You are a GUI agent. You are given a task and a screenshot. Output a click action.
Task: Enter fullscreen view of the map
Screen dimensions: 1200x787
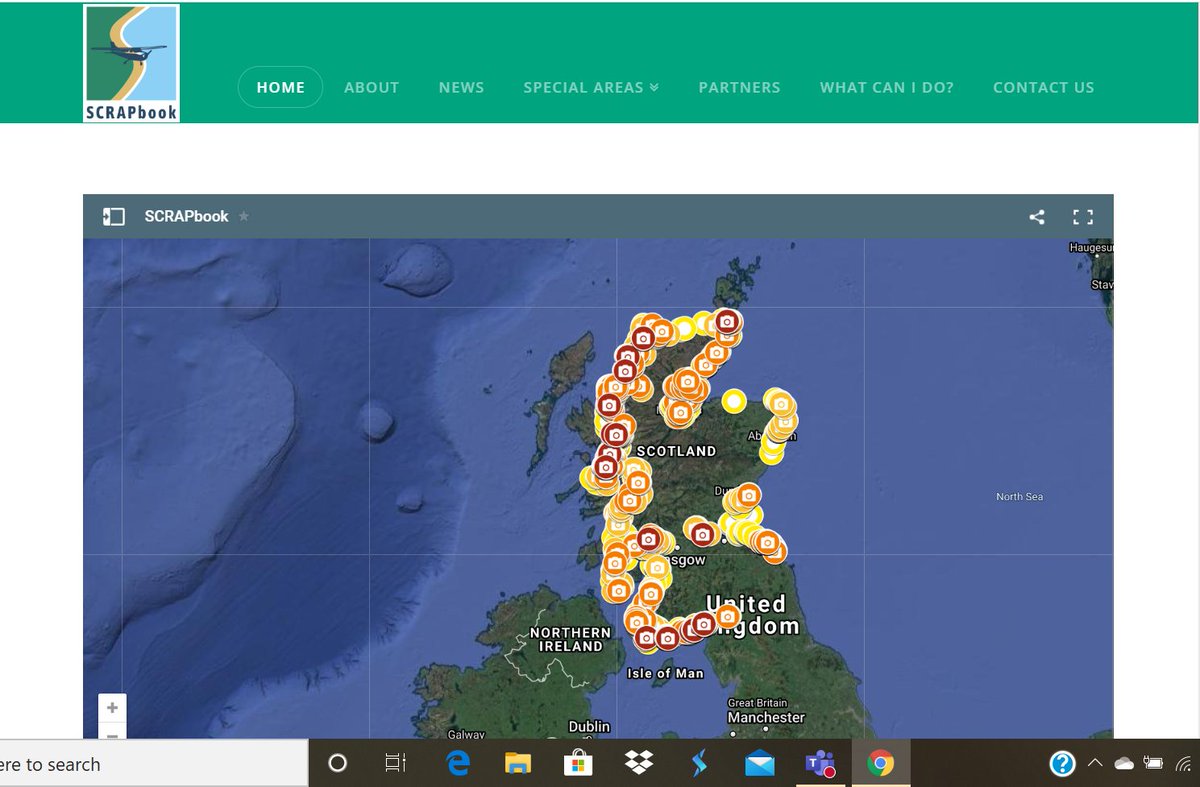1084,216
